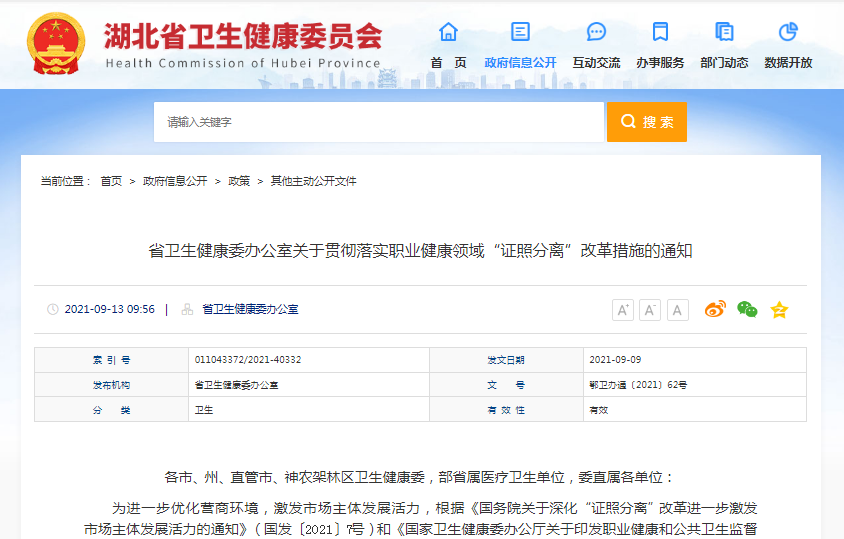
Task: Click the 互动交流 chat bubble icon
Action: pos(596,32)
